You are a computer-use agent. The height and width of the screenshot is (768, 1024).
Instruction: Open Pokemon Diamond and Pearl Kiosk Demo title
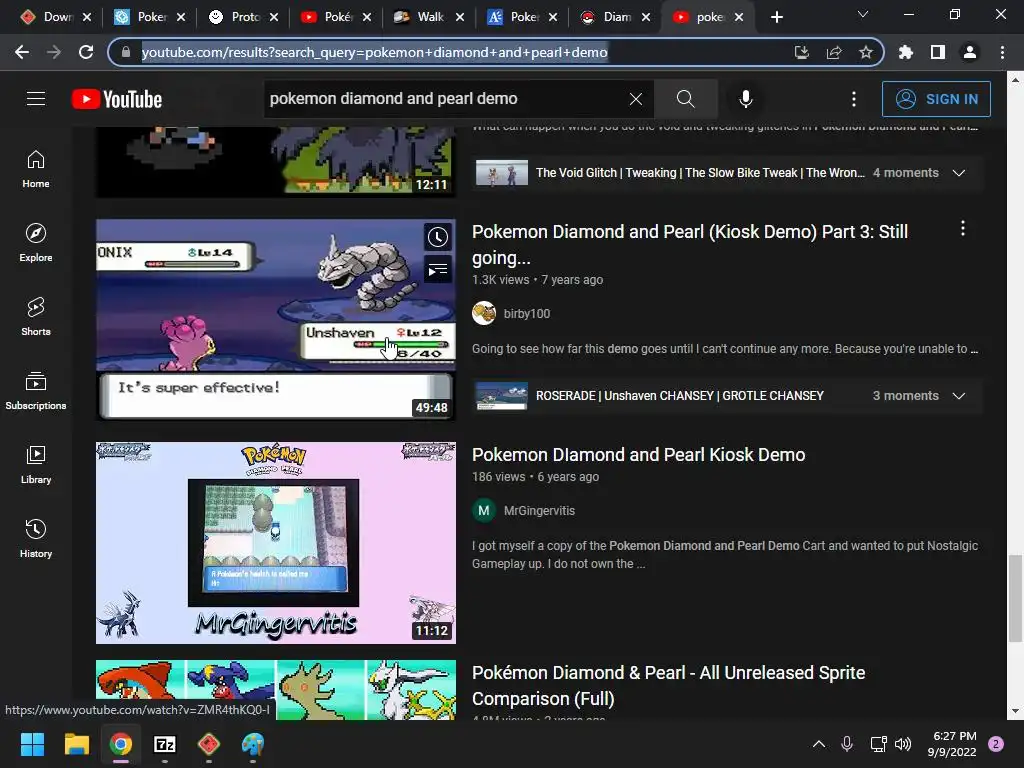[638, 455]
